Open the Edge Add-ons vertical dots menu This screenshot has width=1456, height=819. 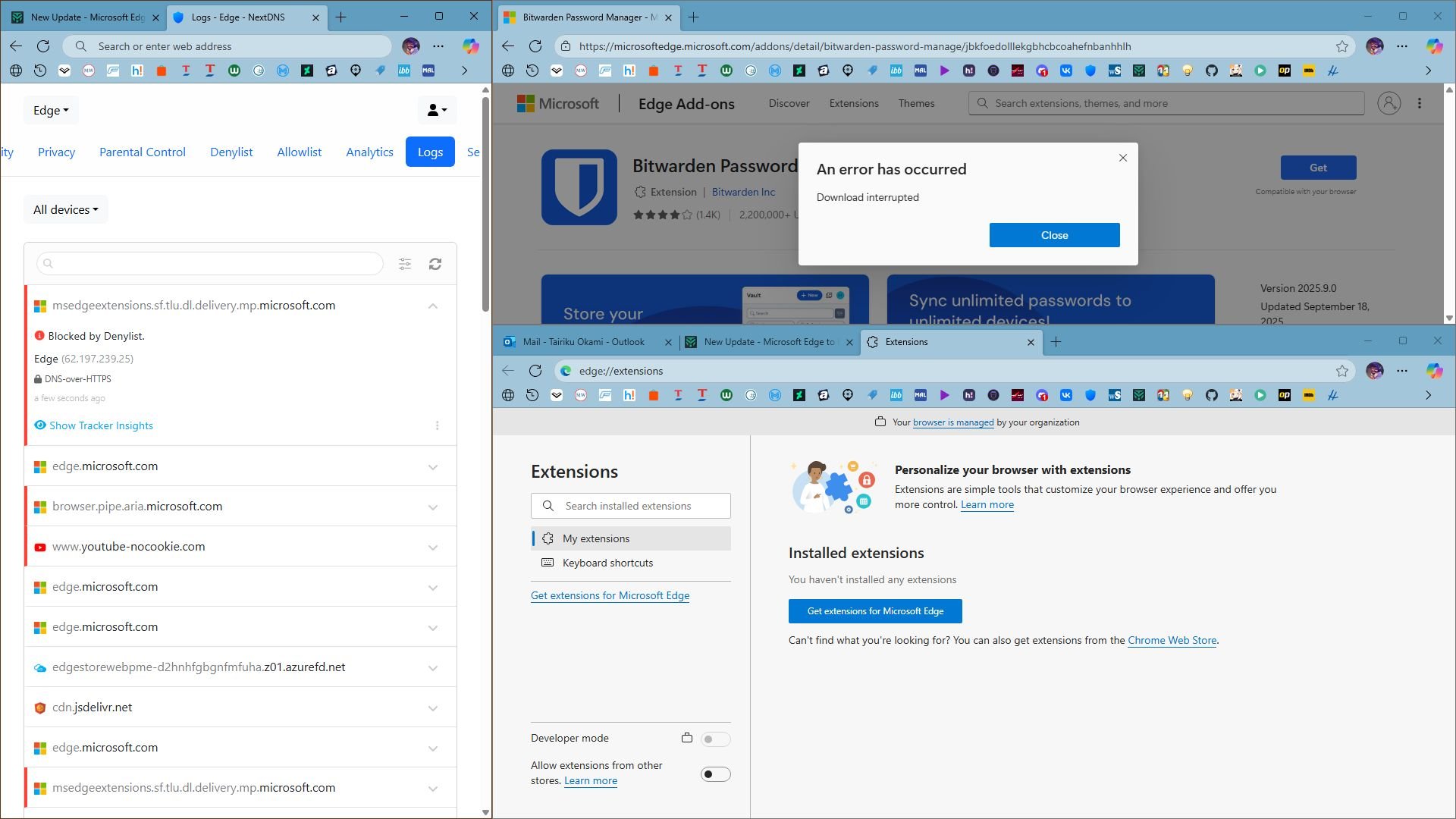tap(1420, 103)
